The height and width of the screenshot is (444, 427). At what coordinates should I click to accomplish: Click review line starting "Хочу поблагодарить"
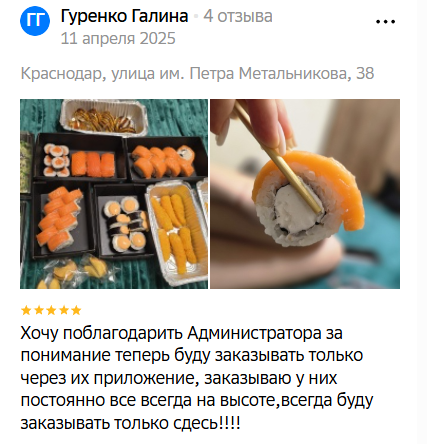coord(182,333)
